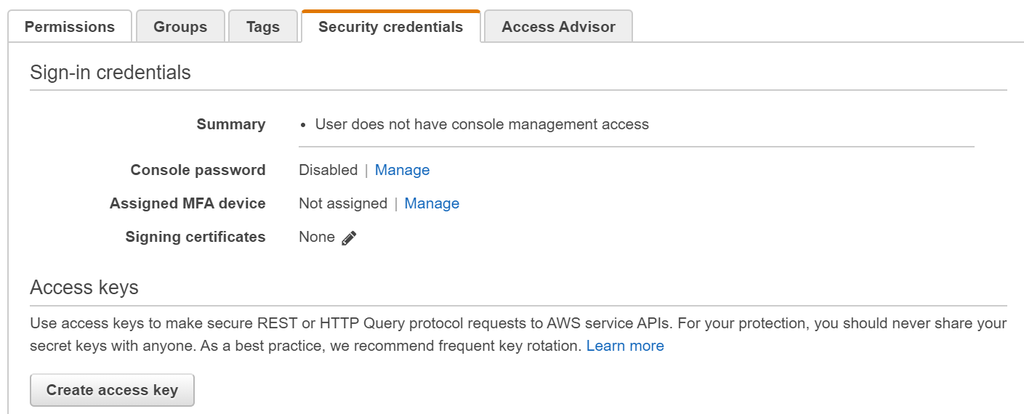This screenshot has width=1024, height=414.
Task: Click the Not assigned MFA status text
Action: [x=343, y=204]
